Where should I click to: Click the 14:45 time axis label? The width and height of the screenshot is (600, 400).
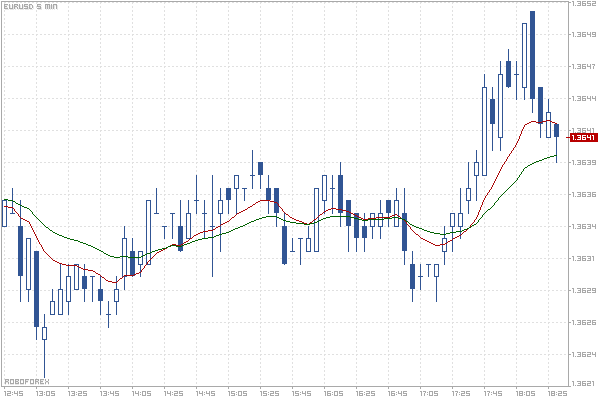click(x=205, y=393)
